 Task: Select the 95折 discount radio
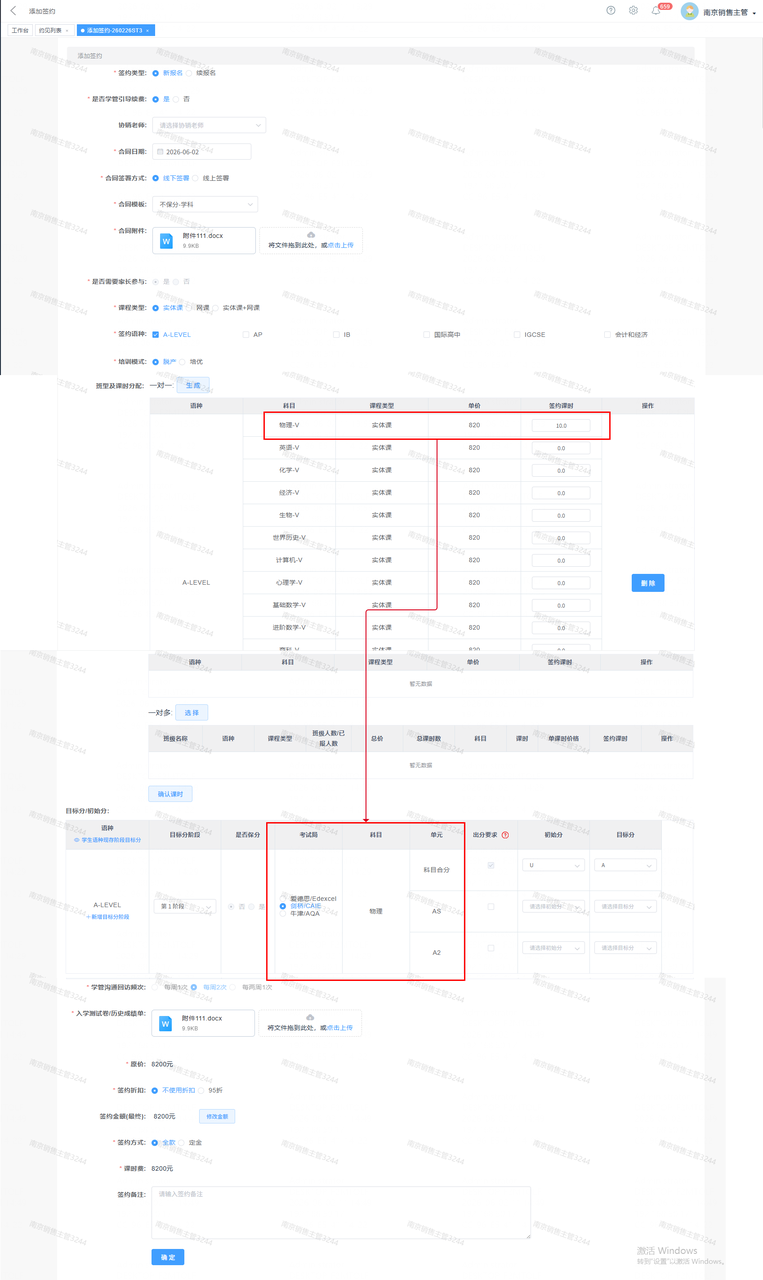click(201, 1090)
